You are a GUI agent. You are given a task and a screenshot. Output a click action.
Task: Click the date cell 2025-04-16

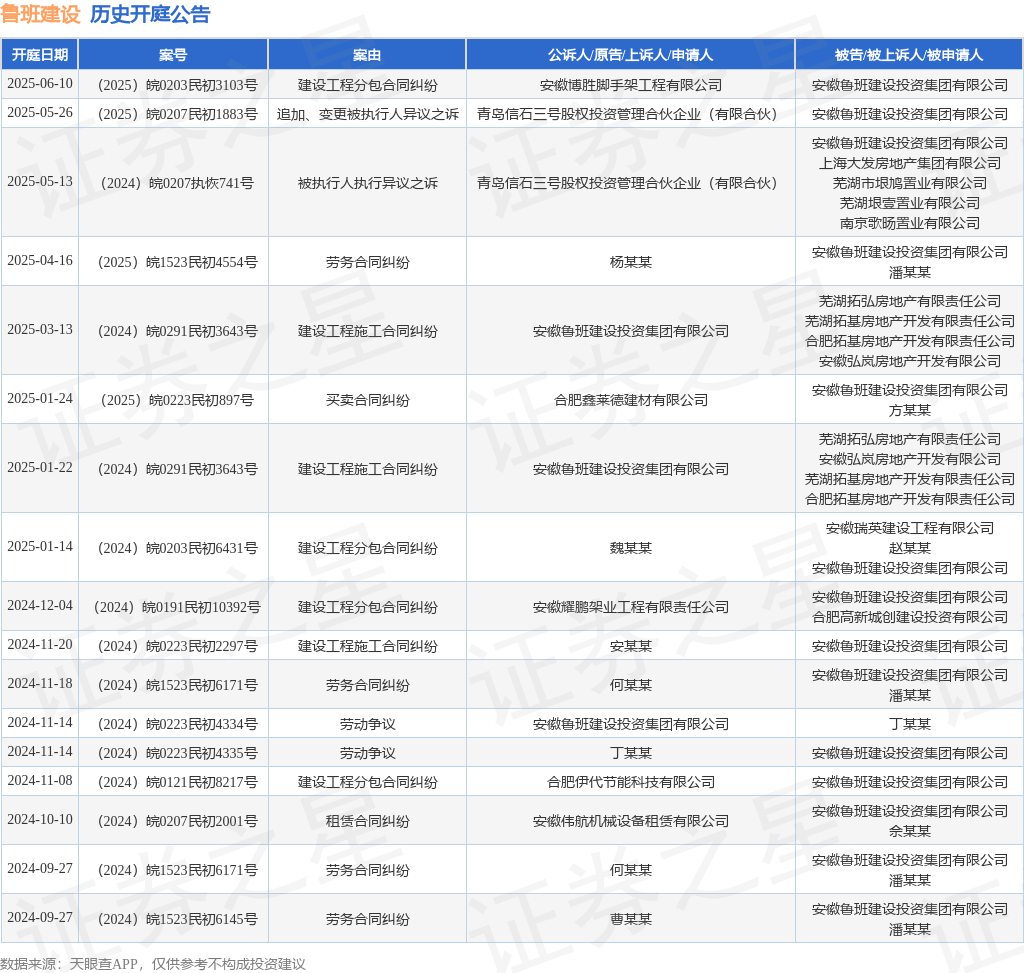pos(40,261)
